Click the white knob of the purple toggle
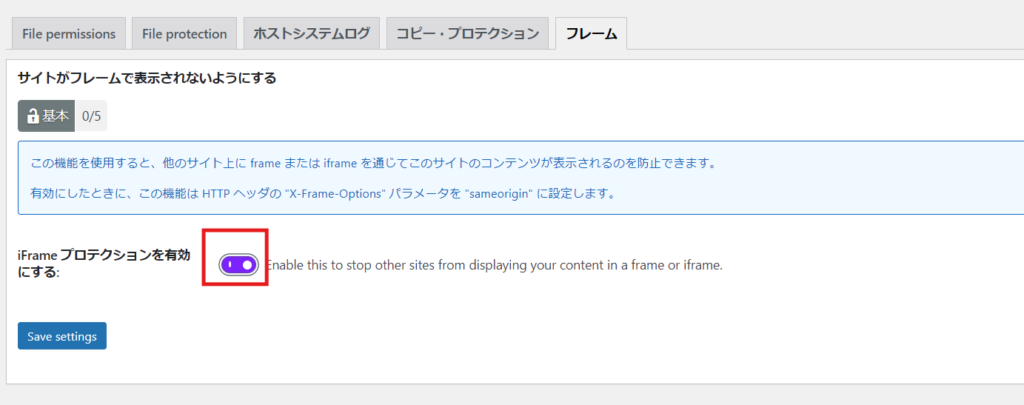Viewport: 1024px width, 405px height. 248,265
